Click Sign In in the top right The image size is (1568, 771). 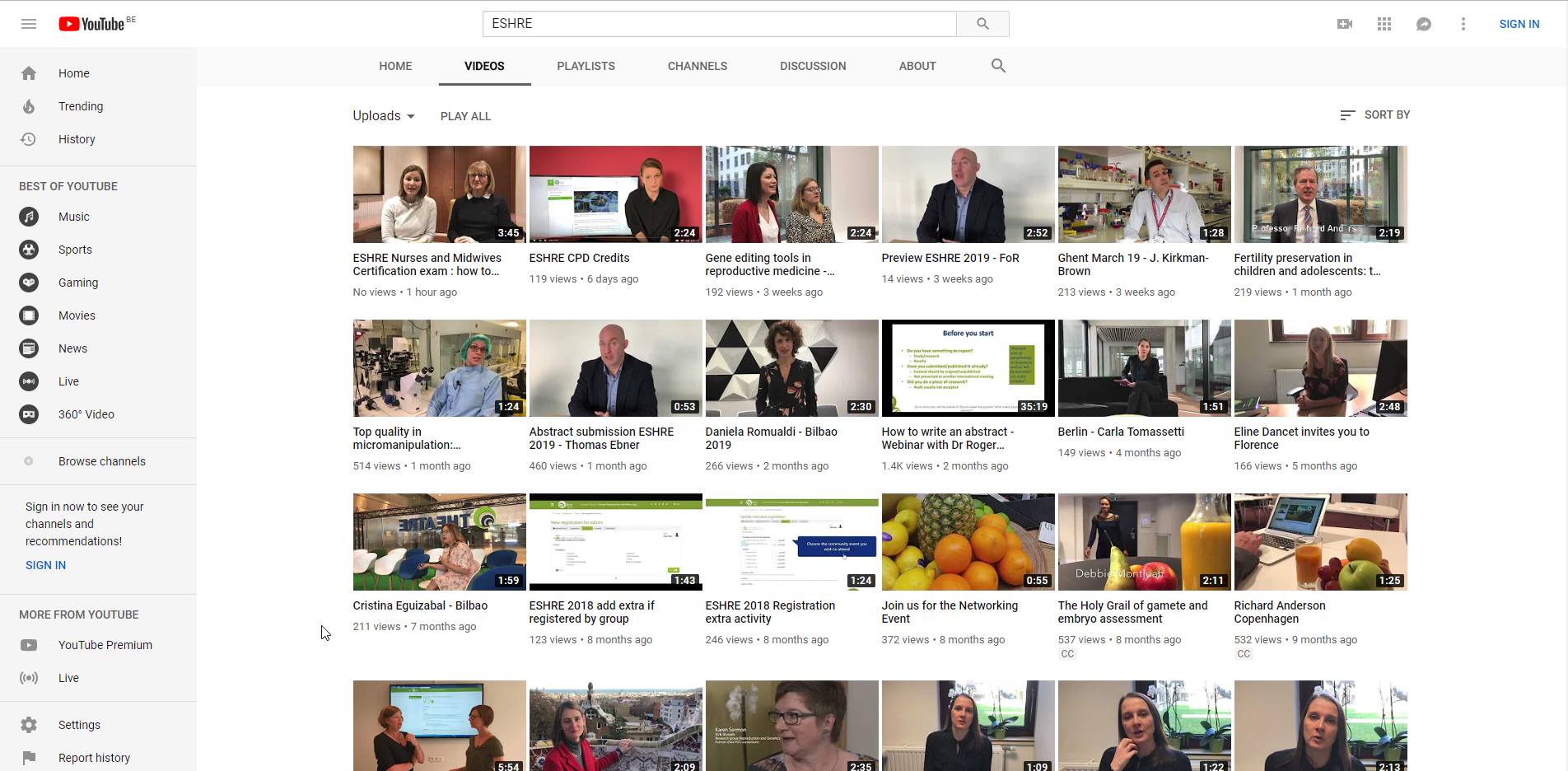coord(1519,24)
